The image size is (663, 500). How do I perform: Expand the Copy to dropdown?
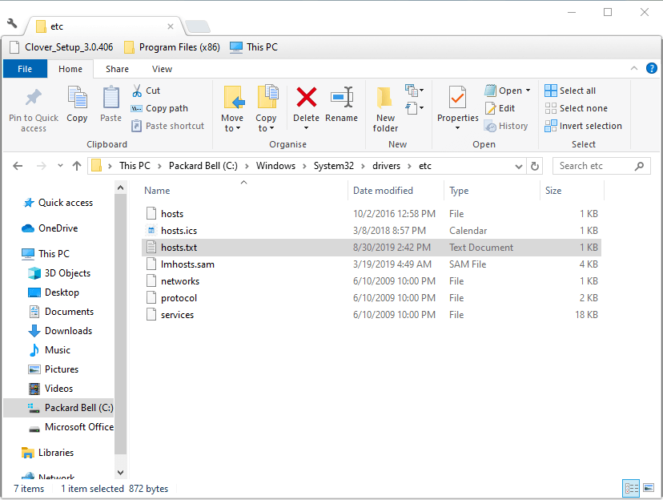point(267,128)
